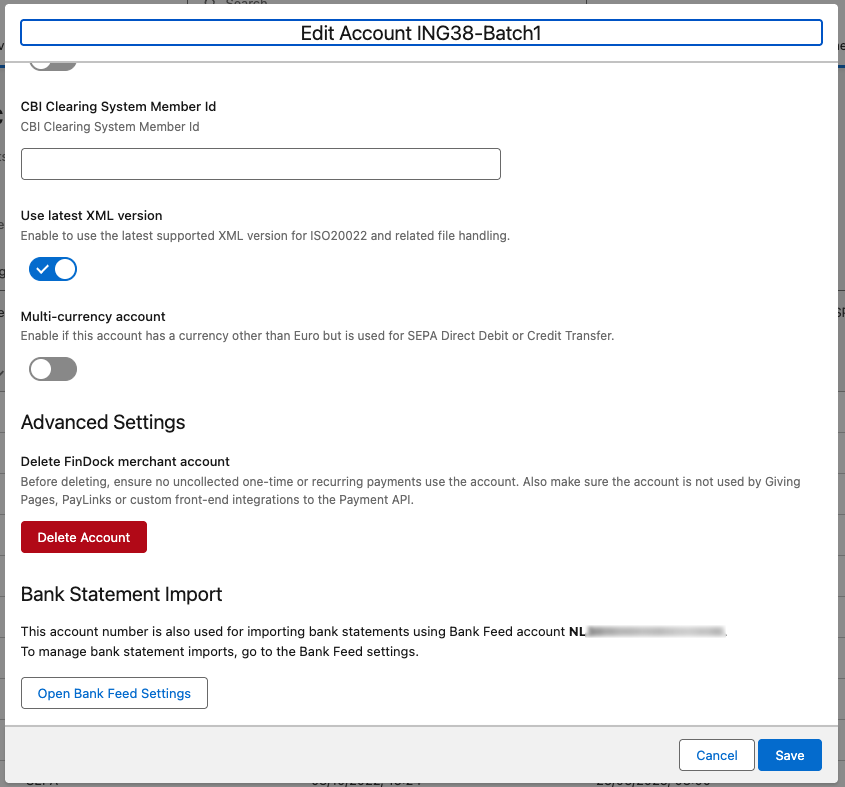Turn the Use latest XML version switch back on
845x787 pixels.
(52, 268)
